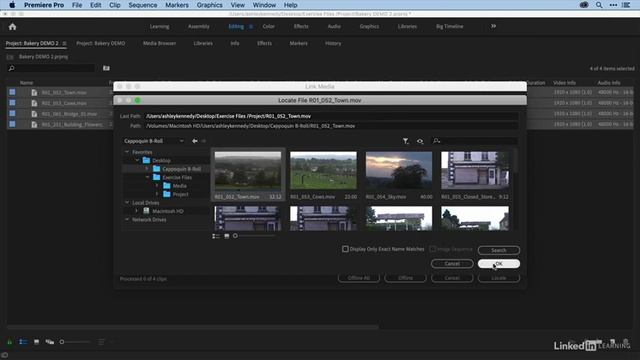
Task: Open the Clip menu
Action: pyautogui.click(x=115, y=5)
